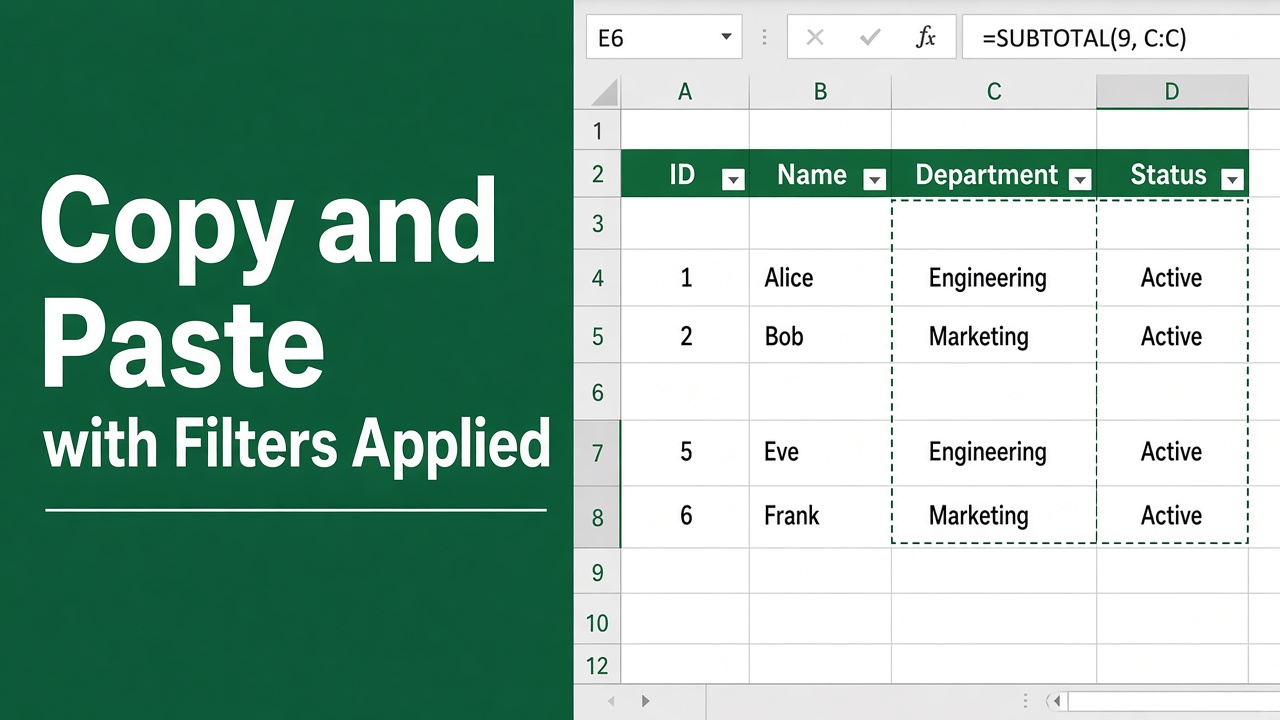This screenshot has height=720, width=1280.
Task: Select row 2 header
Action: click(598, 174)
